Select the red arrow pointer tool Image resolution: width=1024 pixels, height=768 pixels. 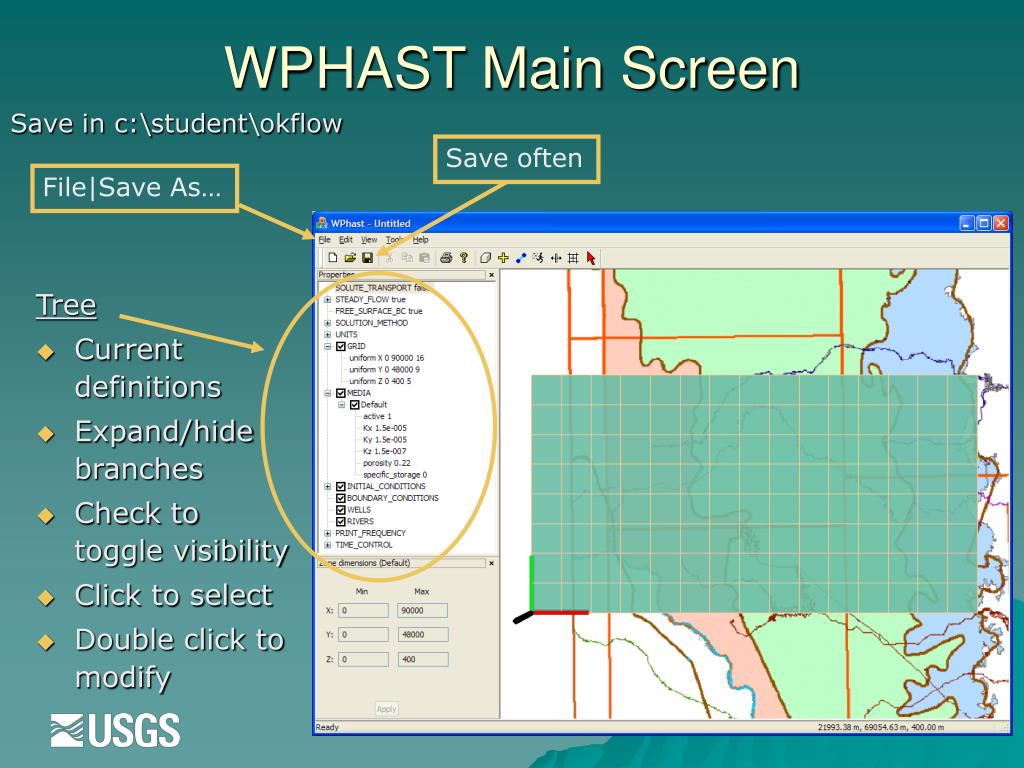[x=591, y=258]
